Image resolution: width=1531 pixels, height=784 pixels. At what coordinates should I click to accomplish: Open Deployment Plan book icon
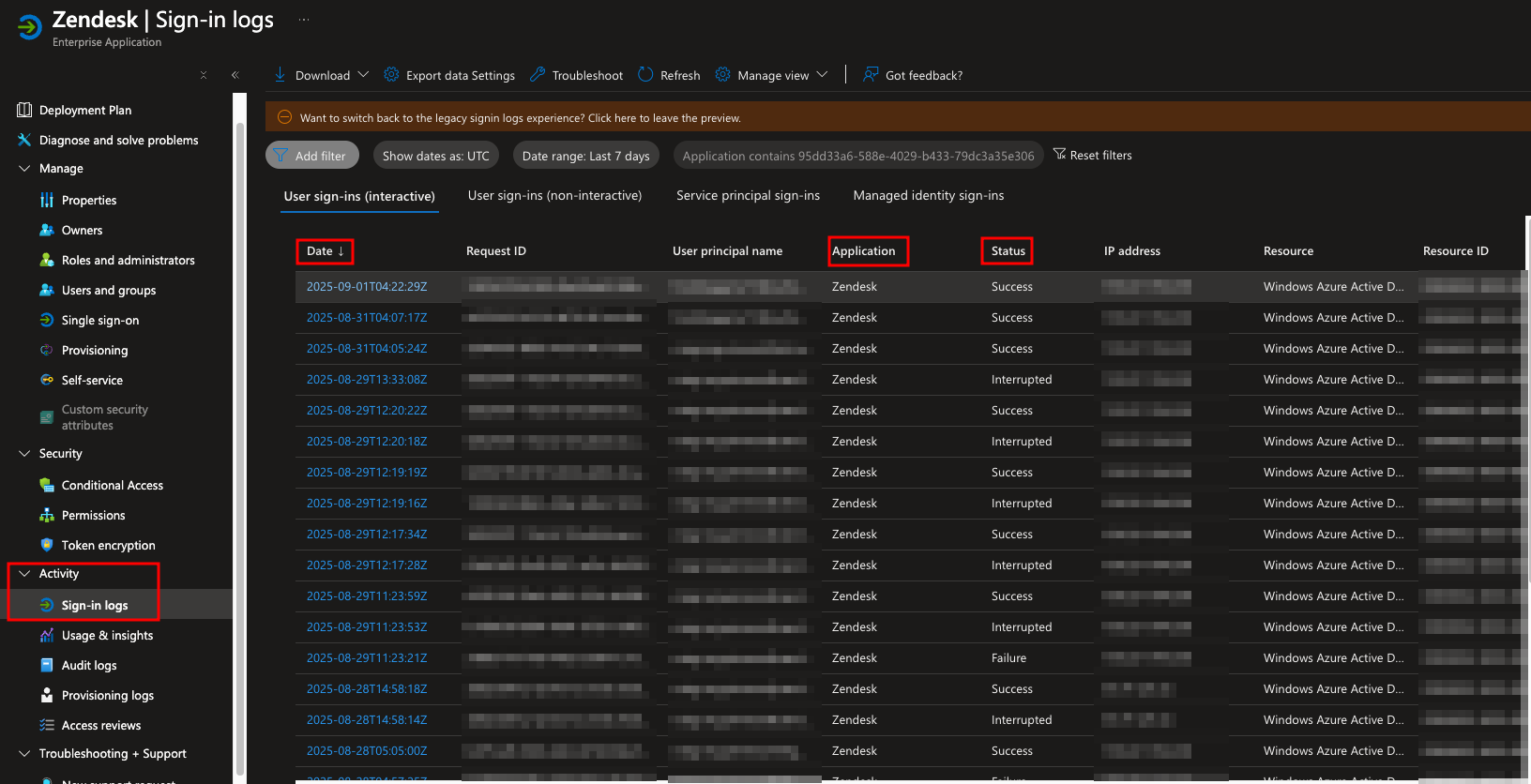click(24, 110)
